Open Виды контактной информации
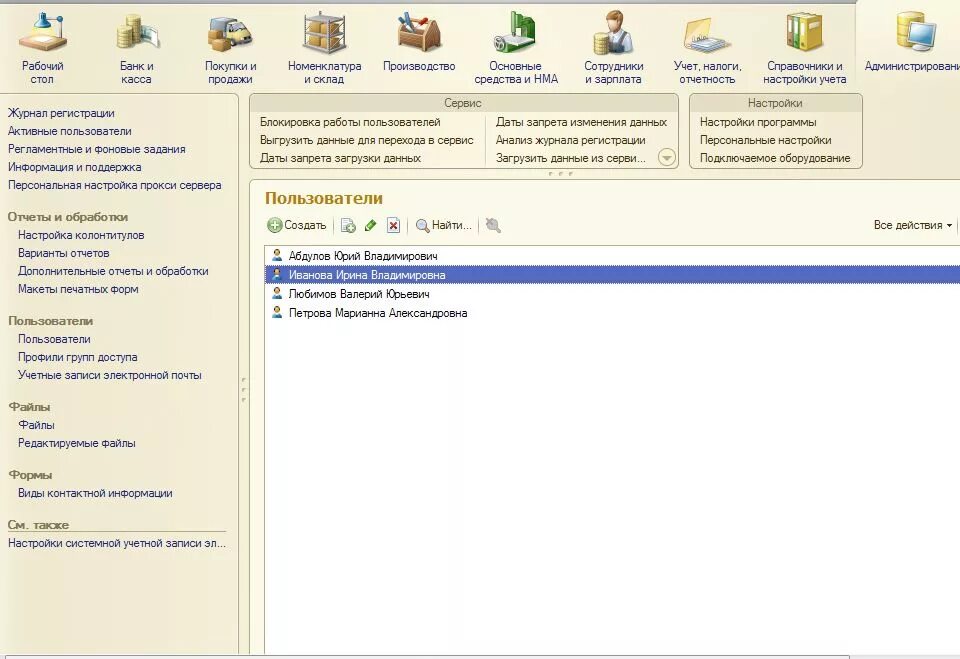The height and width of the screenshot is (659, 960). click(x=96, y=493)
